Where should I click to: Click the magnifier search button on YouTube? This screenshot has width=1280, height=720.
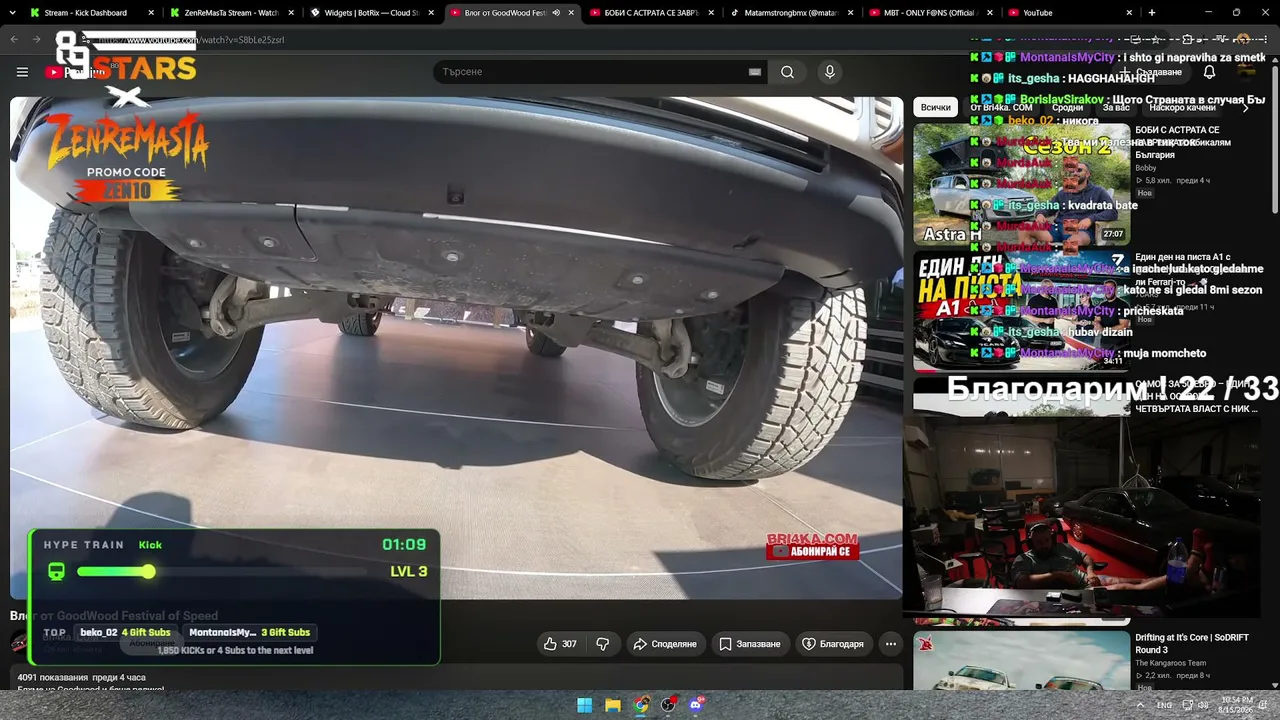[x=787, y=72]
